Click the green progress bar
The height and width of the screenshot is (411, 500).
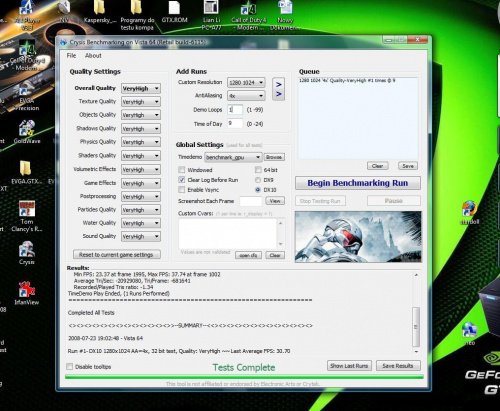(244, 377)
